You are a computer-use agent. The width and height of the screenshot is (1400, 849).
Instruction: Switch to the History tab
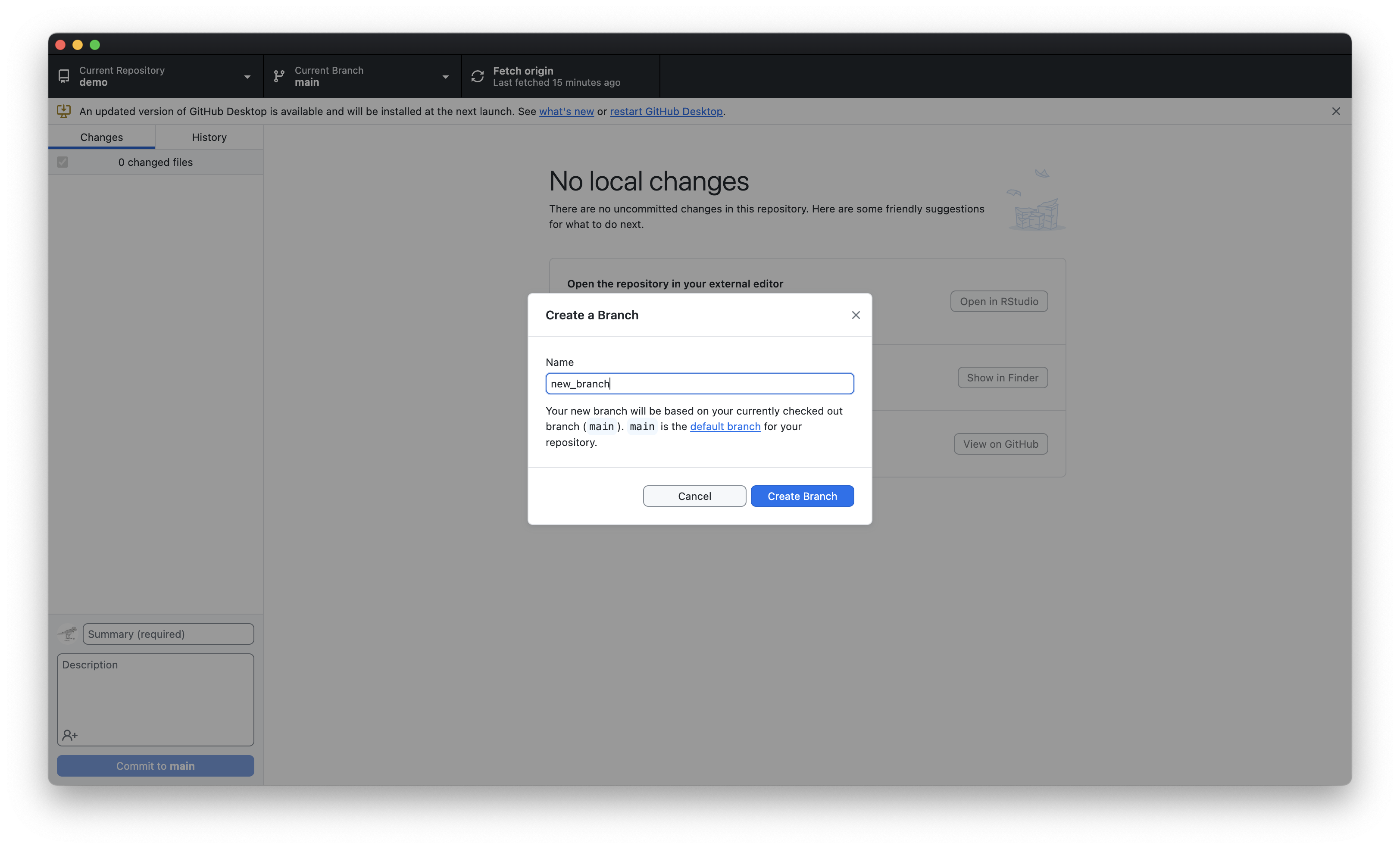(209, 137)
